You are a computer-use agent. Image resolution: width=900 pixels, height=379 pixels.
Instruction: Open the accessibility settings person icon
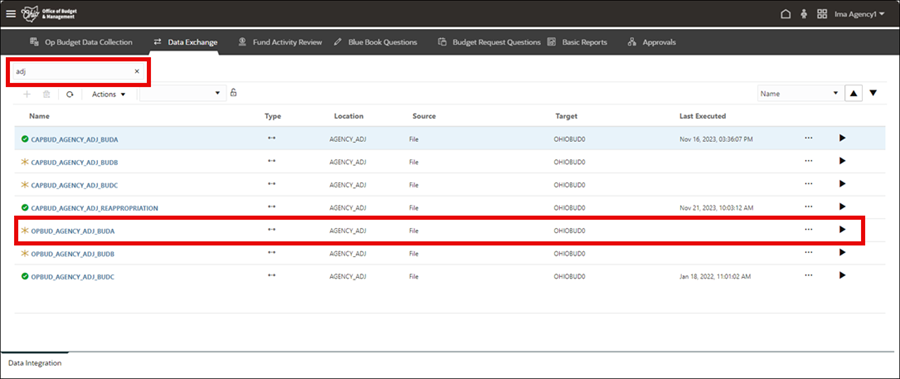pyautogui.click(x=804, y=14)
